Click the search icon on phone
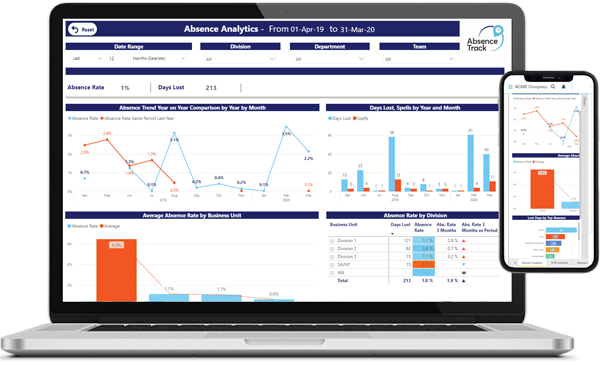This screenshot has width=600, height=366. [553, 87]
